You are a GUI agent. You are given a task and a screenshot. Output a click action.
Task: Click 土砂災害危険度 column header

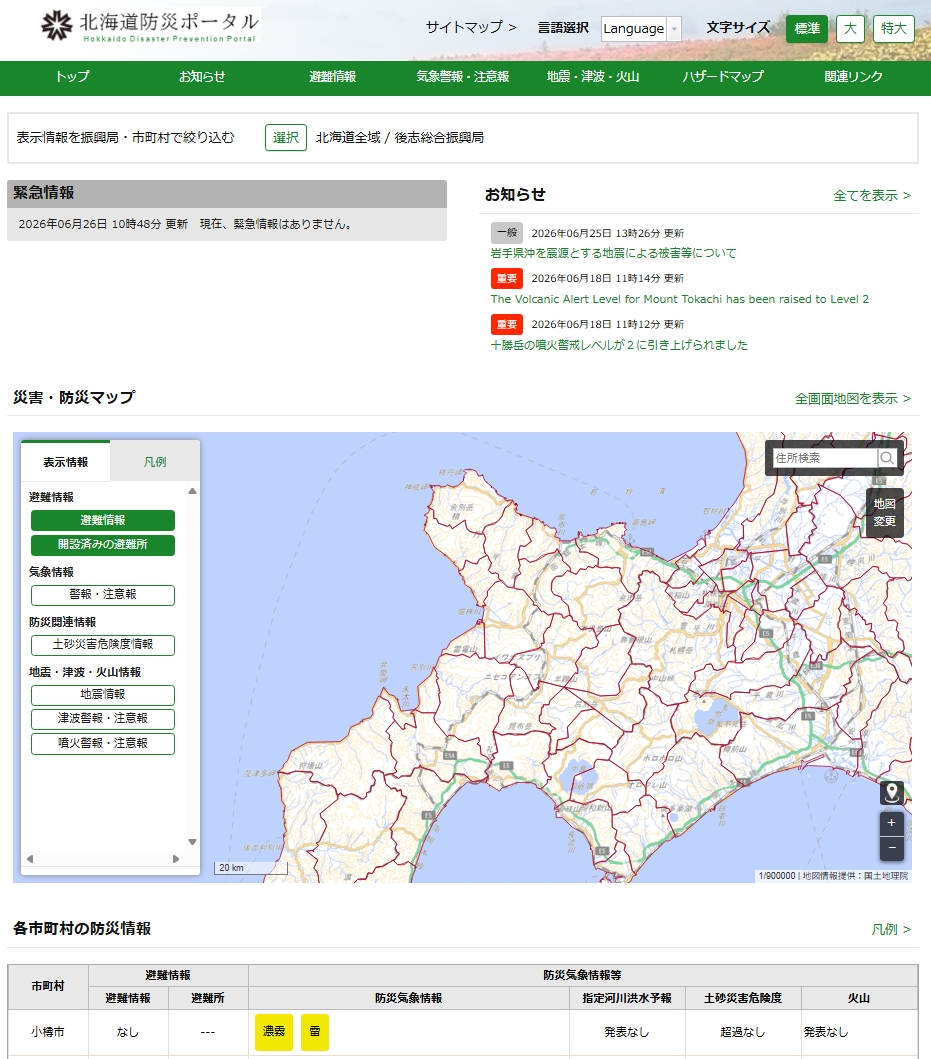[743, 998]
